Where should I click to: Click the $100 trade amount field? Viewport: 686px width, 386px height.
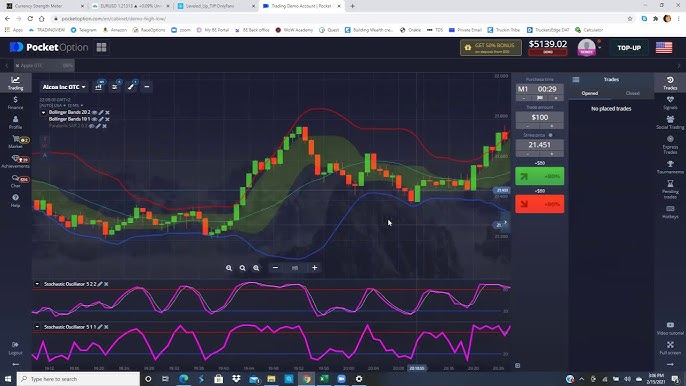point(539,117)
